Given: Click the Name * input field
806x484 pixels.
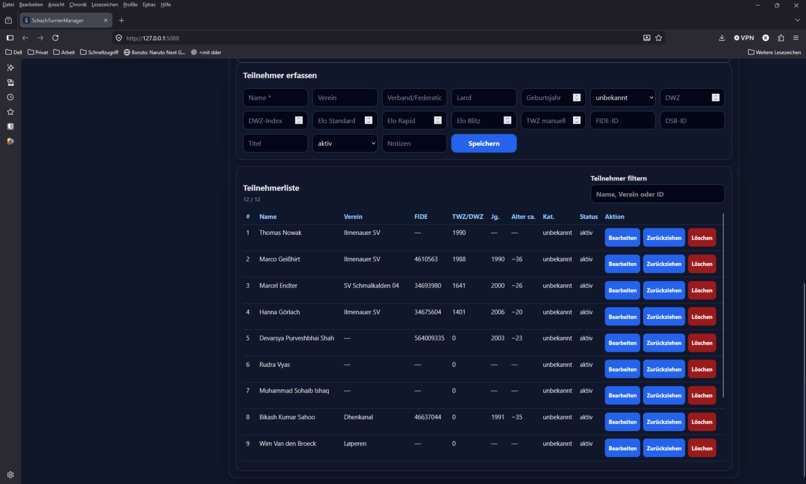Looking at the screenshot, I should pyautogui.click(x=275, y=98).
